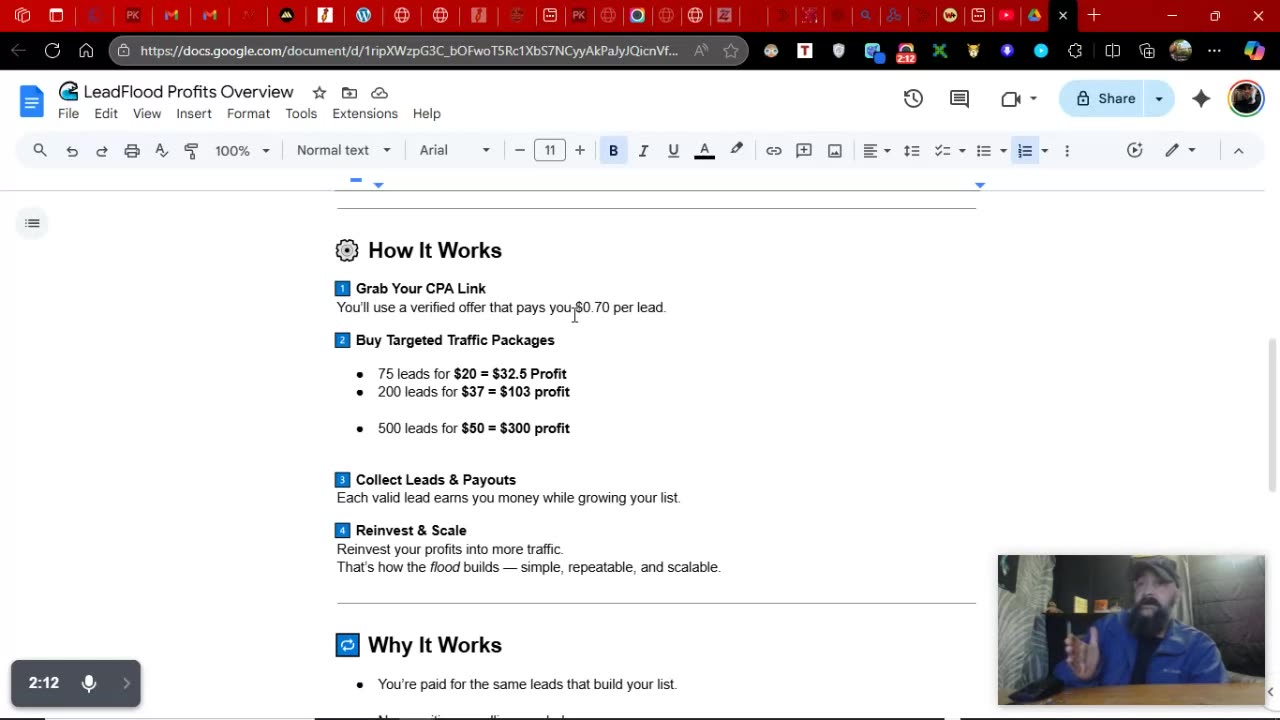Insert an image
This screenshot has height=720, width=1280.
point(835,151)
